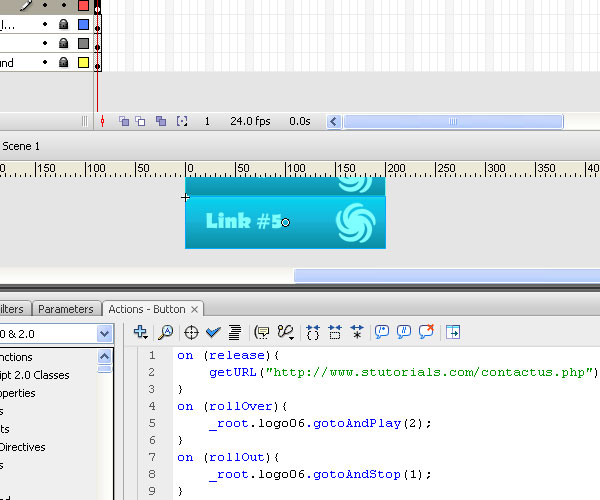Click the code line "on (release){"
The height and width of the screenshot is (500, 600).
(228, 355)
